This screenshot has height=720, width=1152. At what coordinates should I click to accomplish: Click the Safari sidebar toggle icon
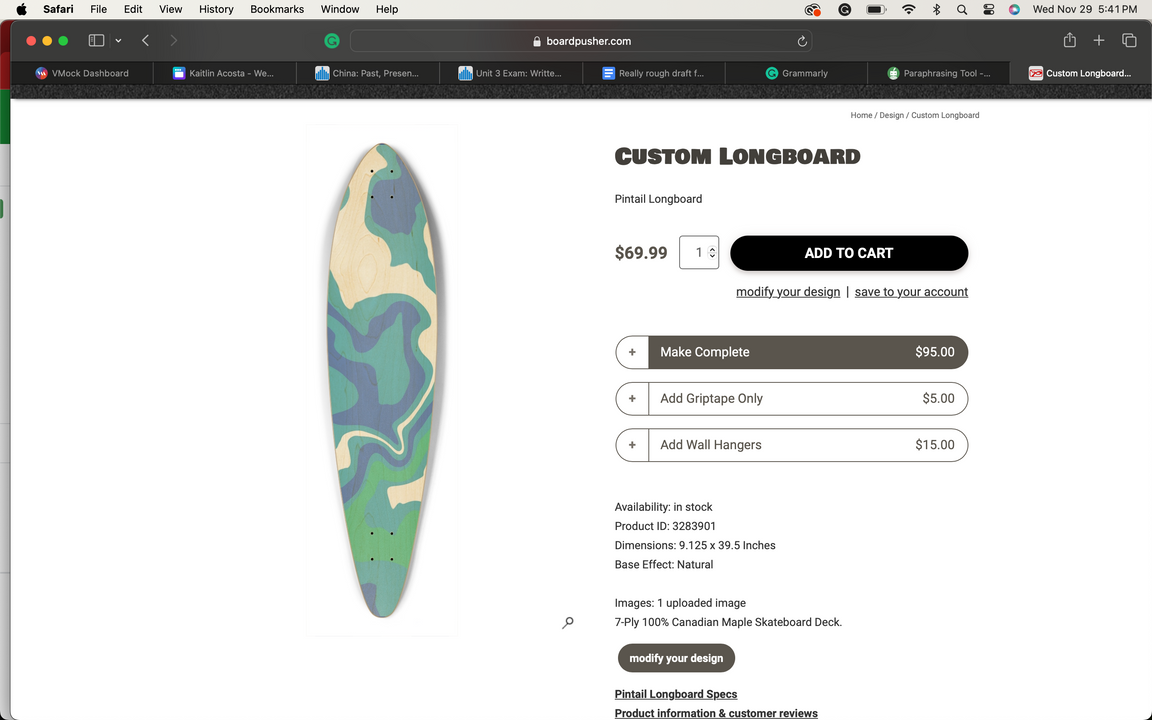point(96,41)
